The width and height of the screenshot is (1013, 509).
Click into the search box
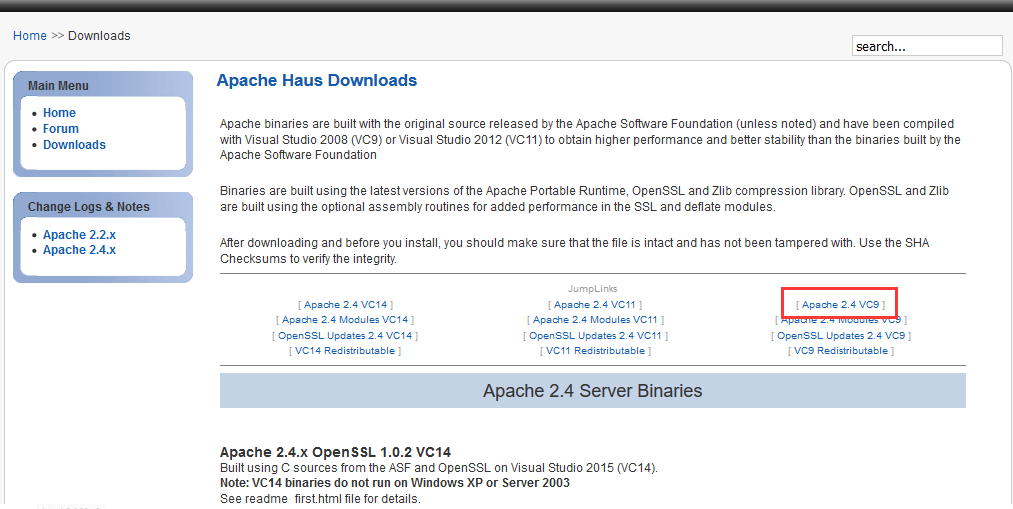[927, 46]
